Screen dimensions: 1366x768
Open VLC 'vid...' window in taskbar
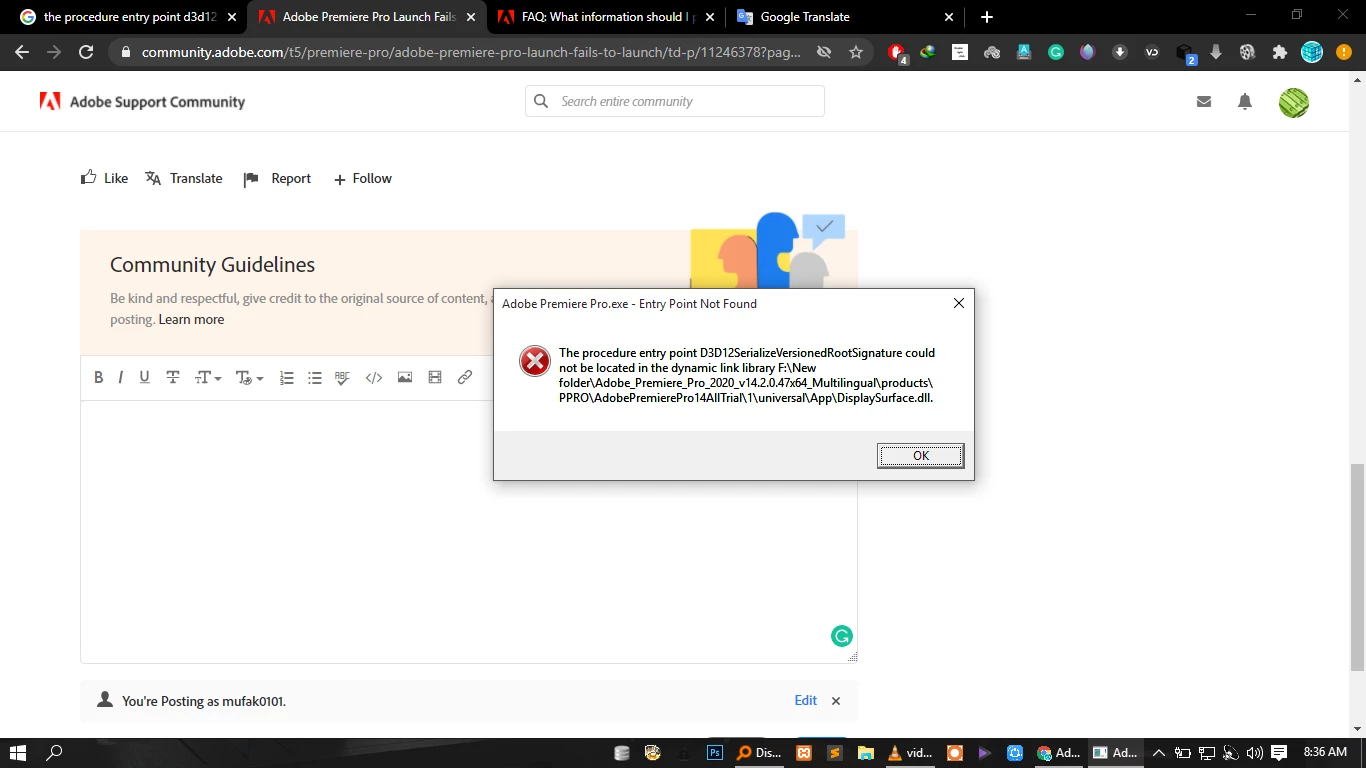[910, 753]
